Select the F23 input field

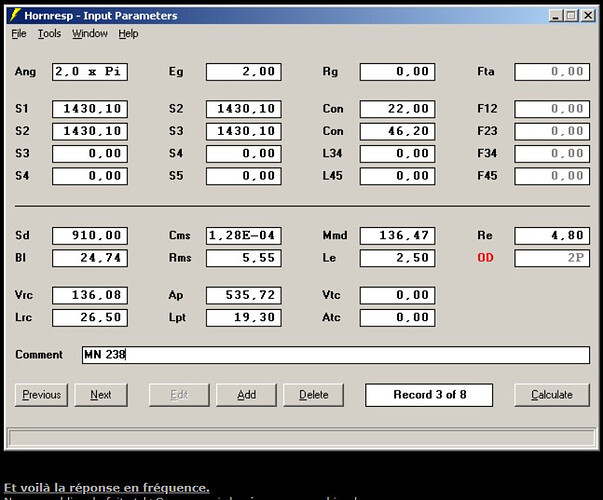pyautogui.click(x=552, y=132)
